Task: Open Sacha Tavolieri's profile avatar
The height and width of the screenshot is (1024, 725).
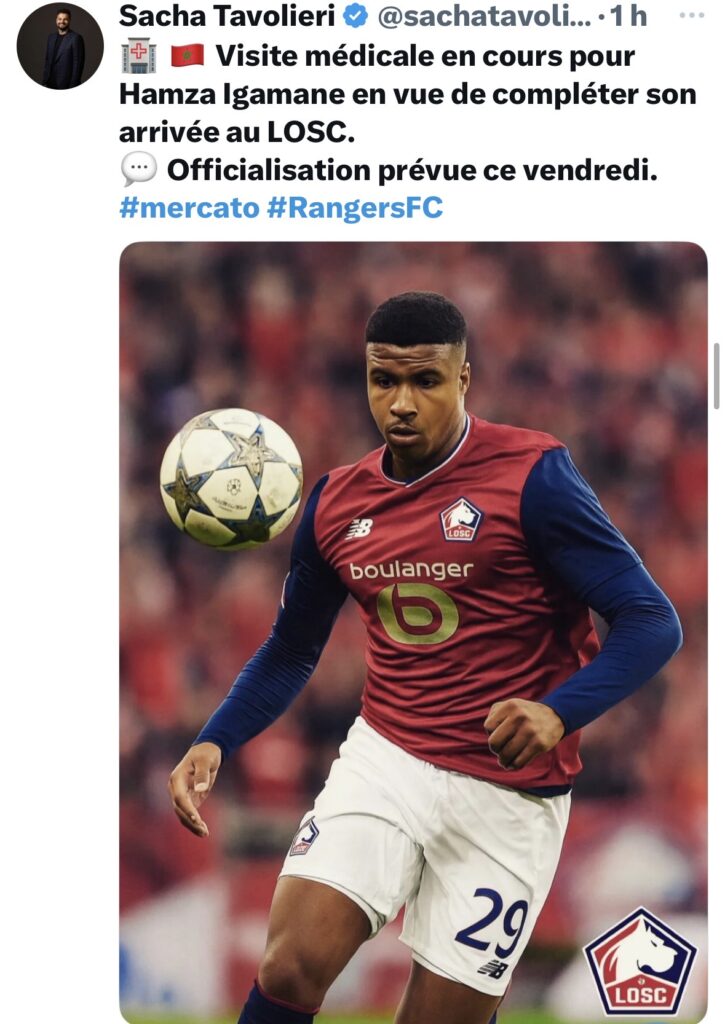Action: pyautogui.click(x=60, y=46)
